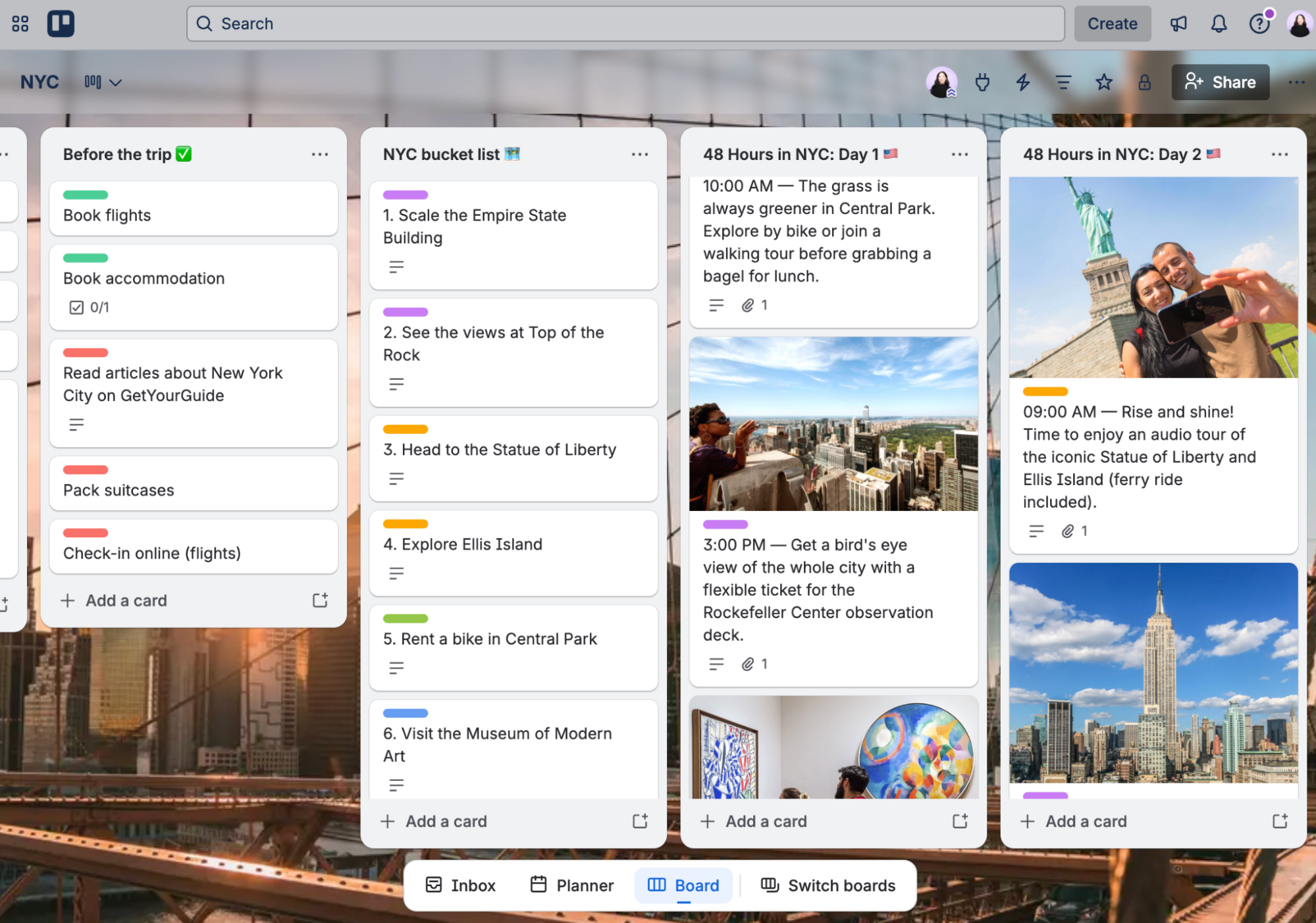Click the board visibility lock icon
The height and width of the screenshot is (923, 1316).
[1145, 82]
